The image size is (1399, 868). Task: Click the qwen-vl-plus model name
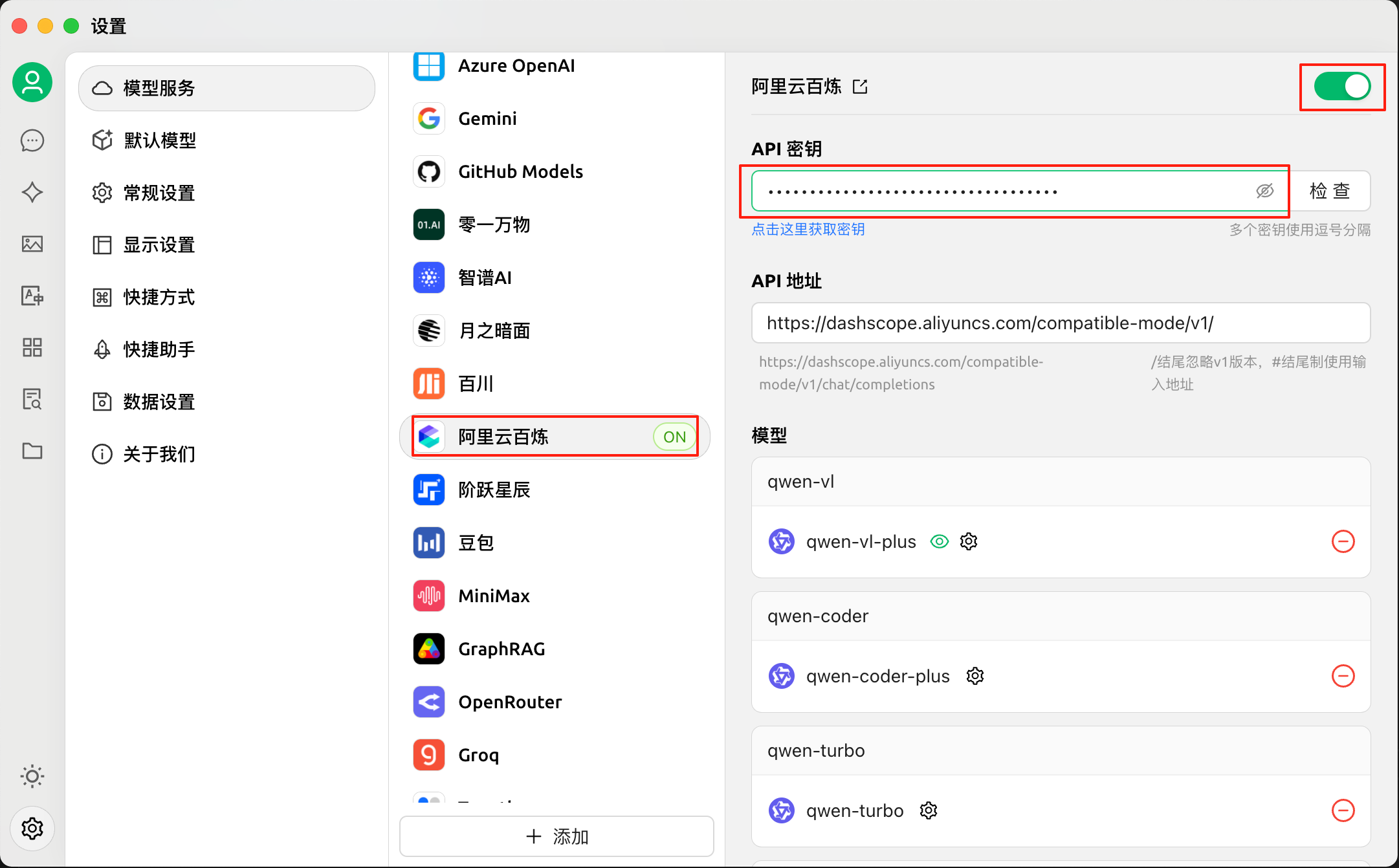click(861, 541)
